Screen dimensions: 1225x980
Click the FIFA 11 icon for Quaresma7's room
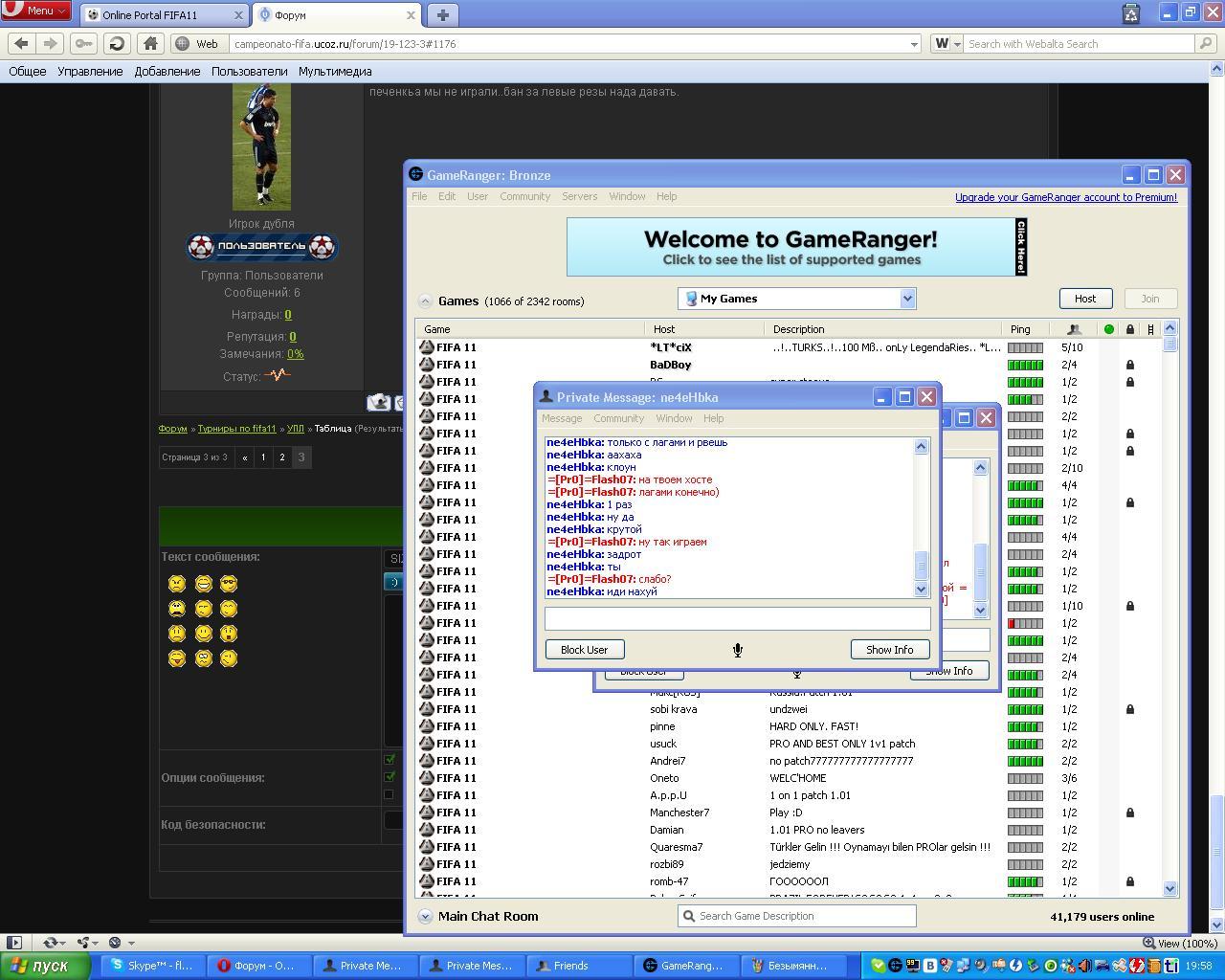click(427, 847)
